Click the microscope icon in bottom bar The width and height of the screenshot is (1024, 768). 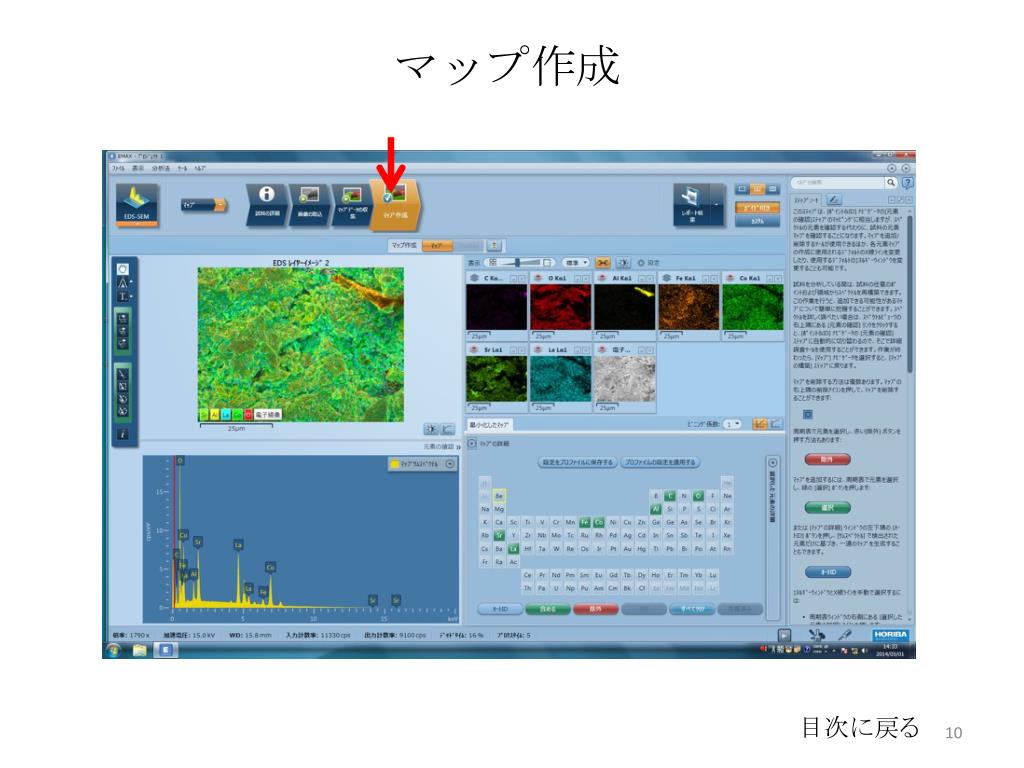pyautogui.click(x=817, y=635)
